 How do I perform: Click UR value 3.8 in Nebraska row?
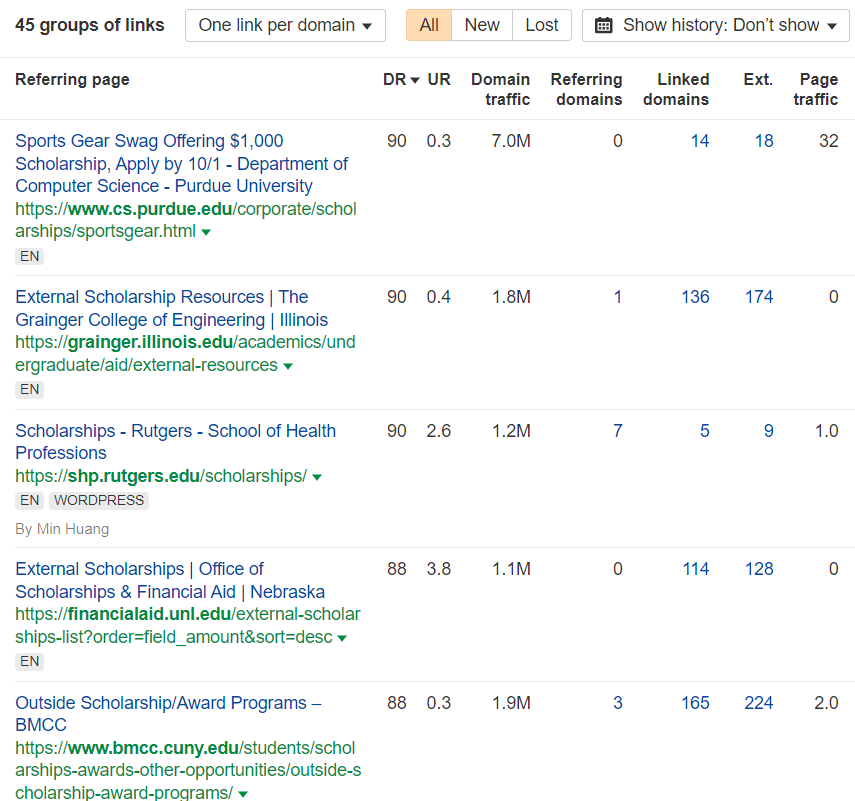[438, 569]
